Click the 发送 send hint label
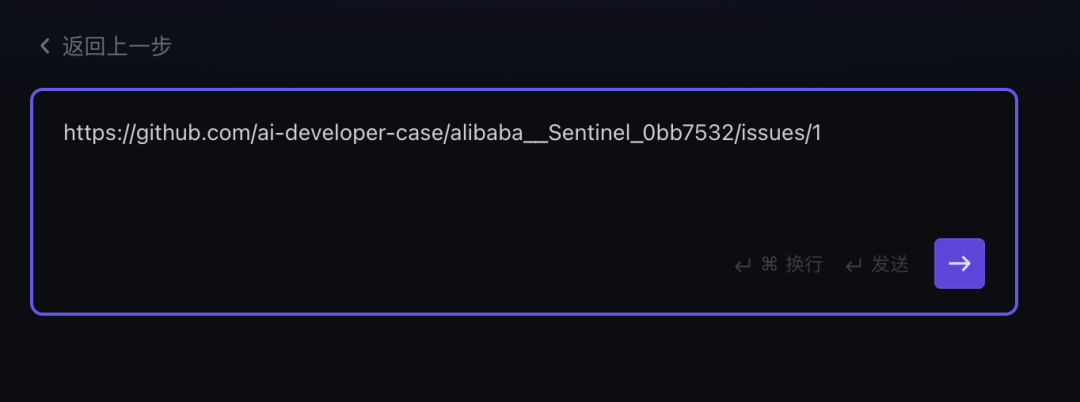This screenshot has width=1080, height=402. pyautogui.click(x=890, y=264)
